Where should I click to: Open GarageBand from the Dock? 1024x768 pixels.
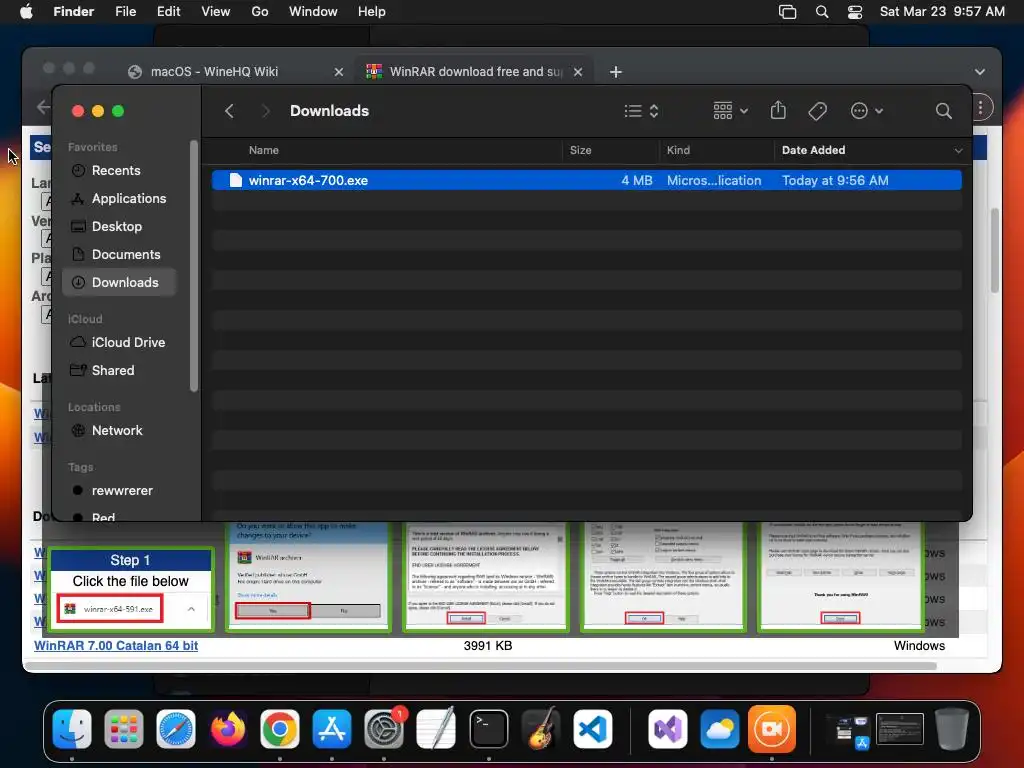click(541, 729)
